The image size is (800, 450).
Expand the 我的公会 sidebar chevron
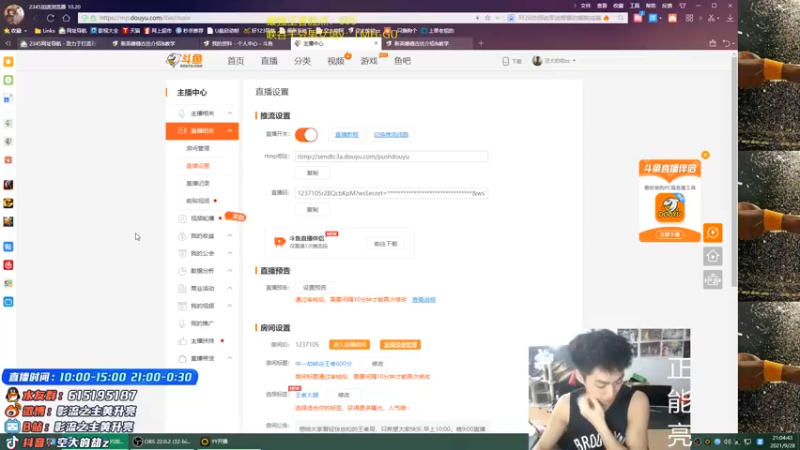pyautogui.click(x=230, y=253)
